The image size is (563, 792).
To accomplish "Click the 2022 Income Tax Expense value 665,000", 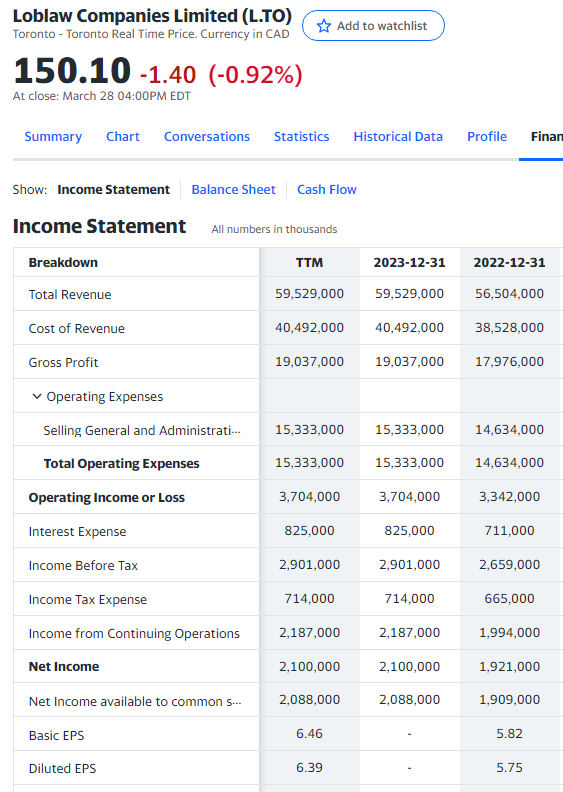I will (x=509, y=599).
